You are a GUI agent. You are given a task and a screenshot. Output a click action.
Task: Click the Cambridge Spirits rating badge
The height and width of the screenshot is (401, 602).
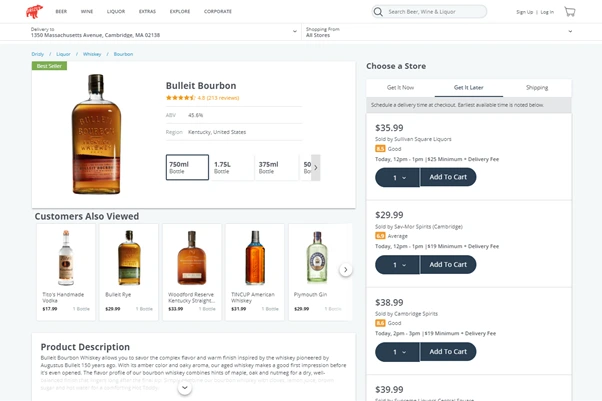(380, 323)
